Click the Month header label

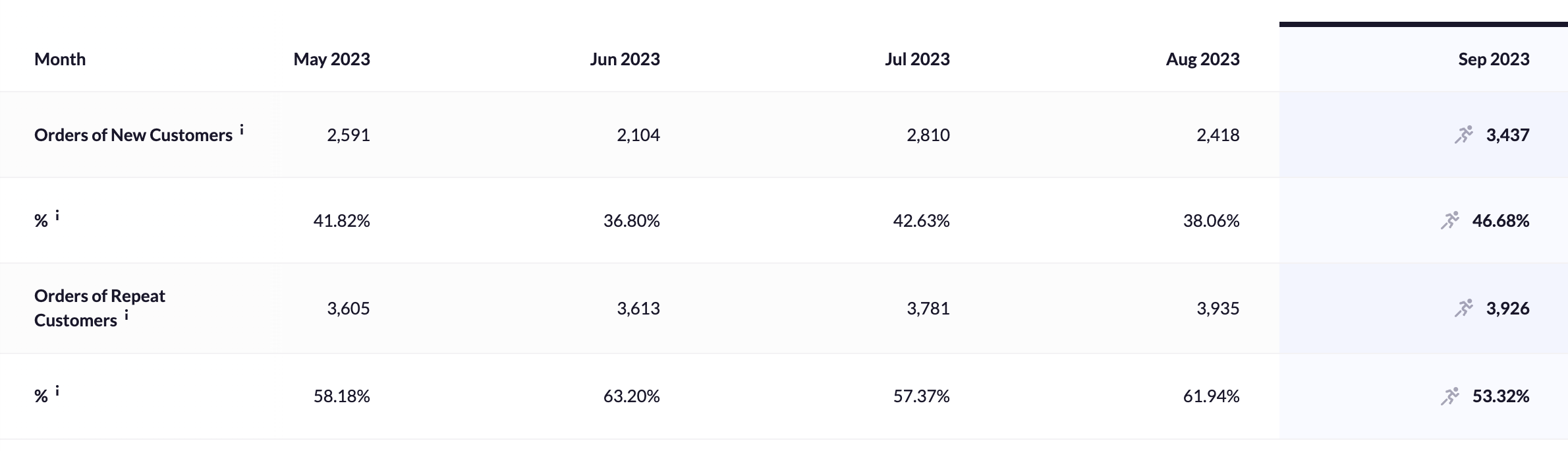[x=60, y=59]
